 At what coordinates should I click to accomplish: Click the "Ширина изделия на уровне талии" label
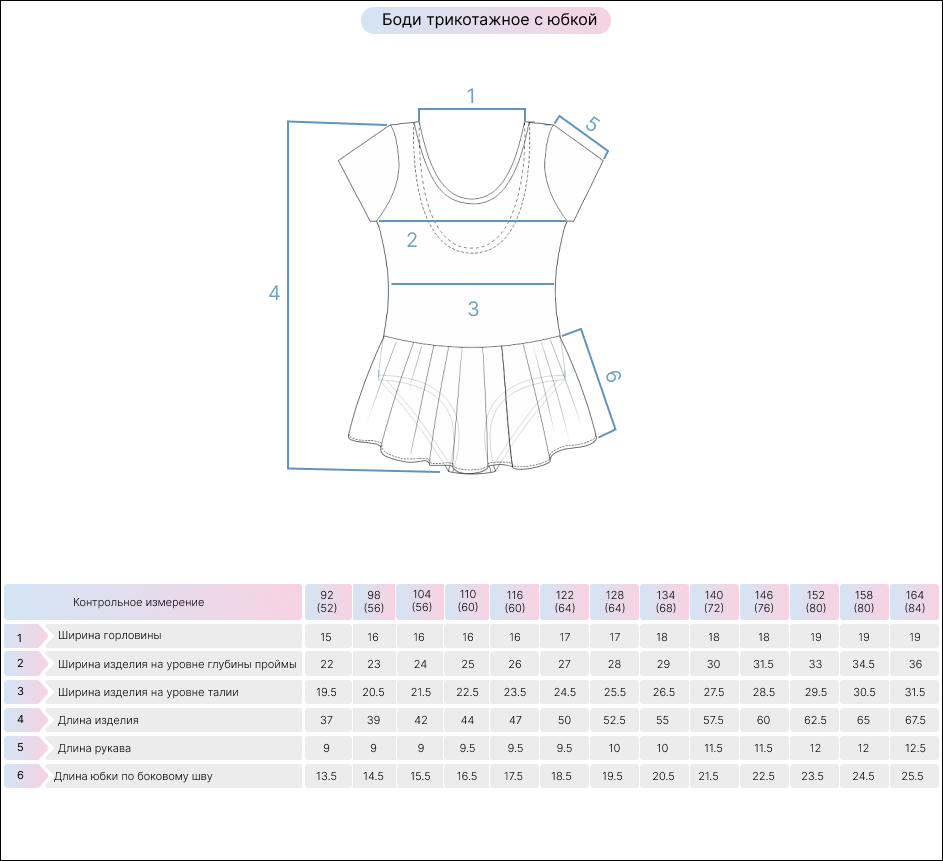[x=148, y=692]
